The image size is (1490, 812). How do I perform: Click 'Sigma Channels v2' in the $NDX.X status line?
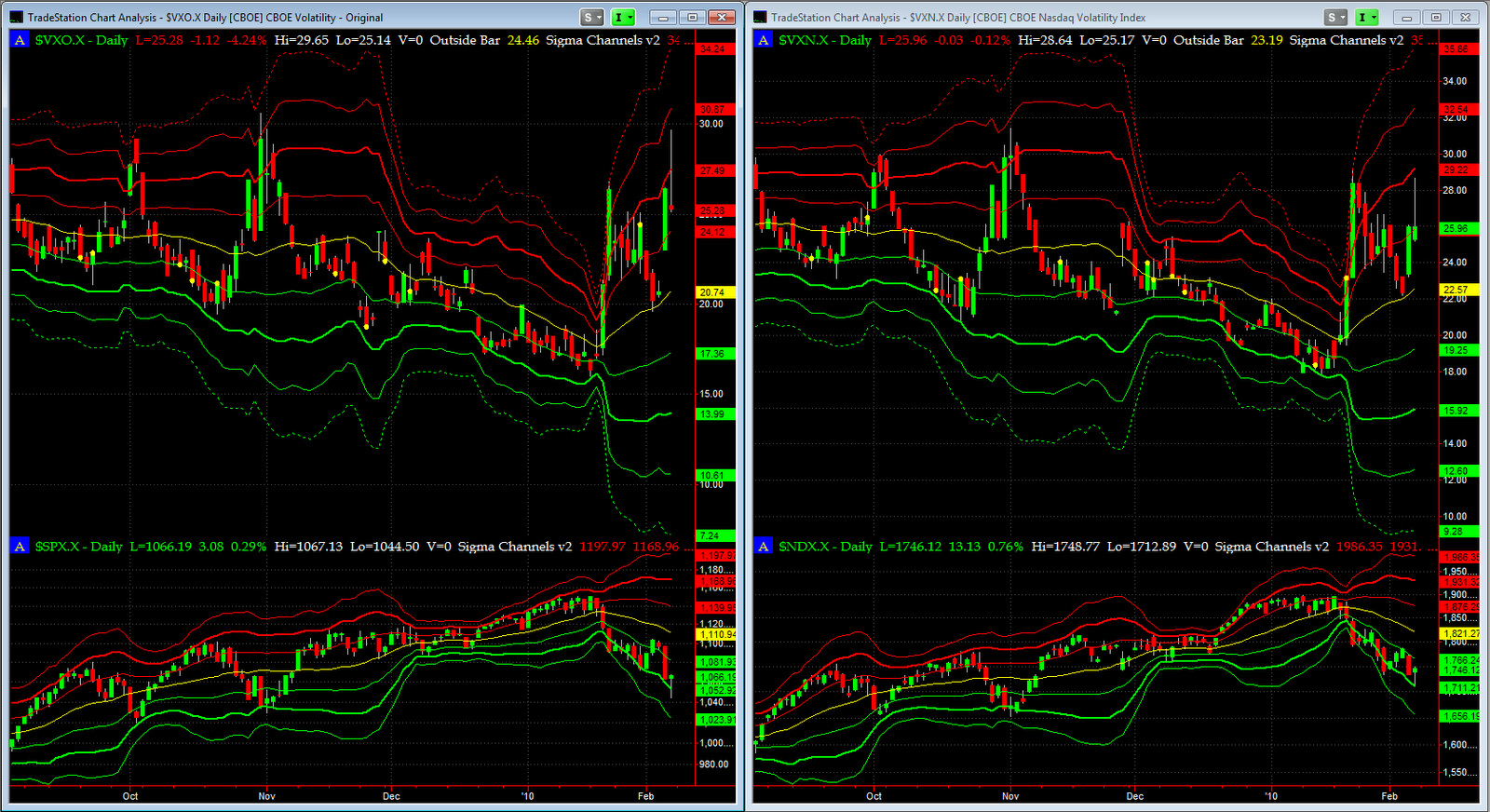coord(1272,547)
